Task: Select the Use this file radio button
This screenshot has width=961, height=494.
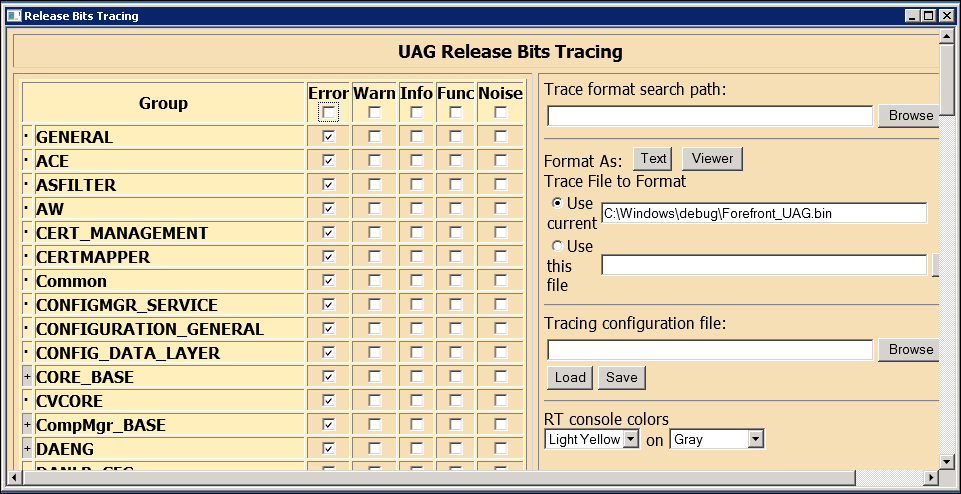Action: tap(557, 246)
